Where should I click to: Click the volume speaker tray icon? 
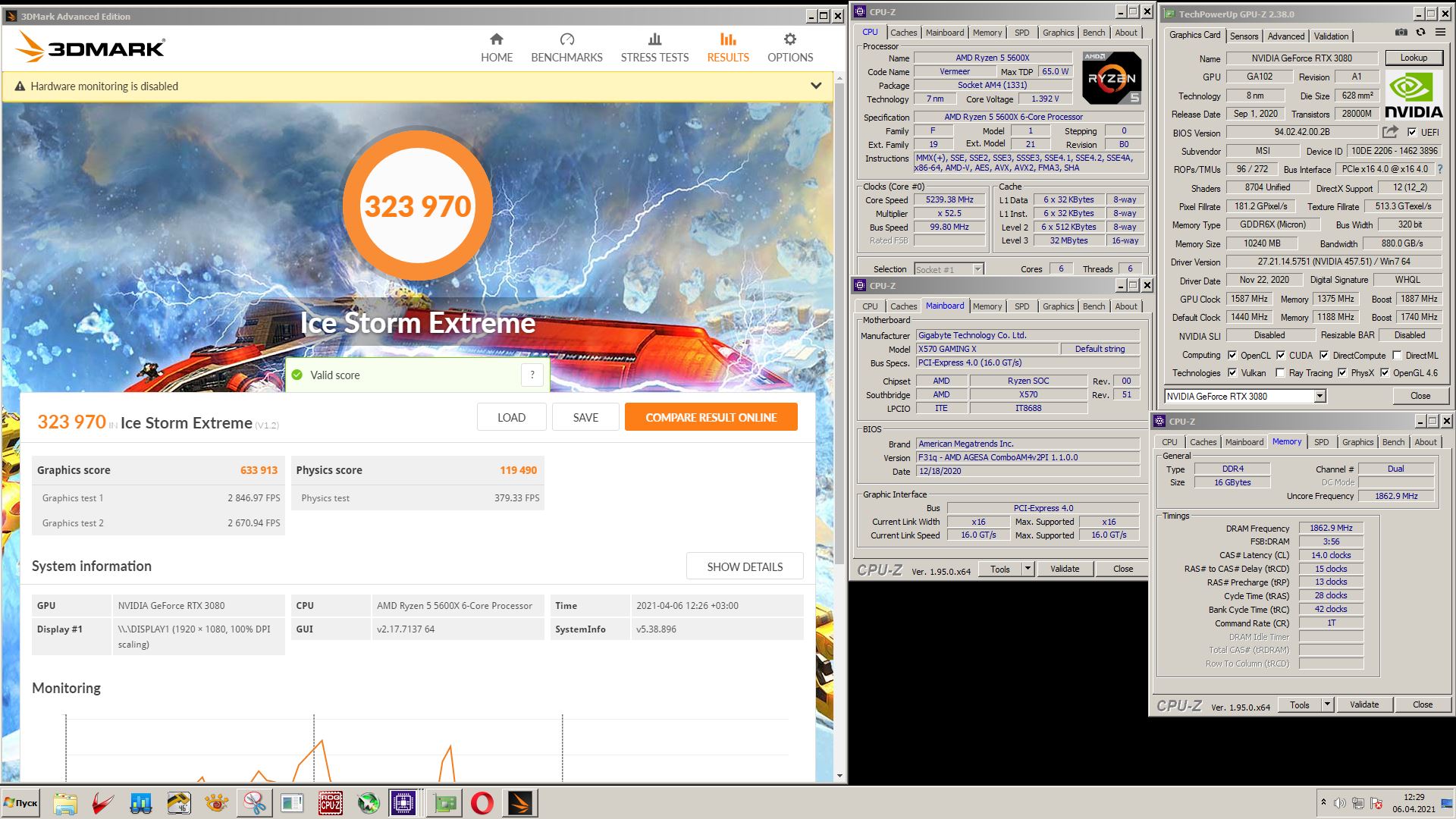point(1340,803)
